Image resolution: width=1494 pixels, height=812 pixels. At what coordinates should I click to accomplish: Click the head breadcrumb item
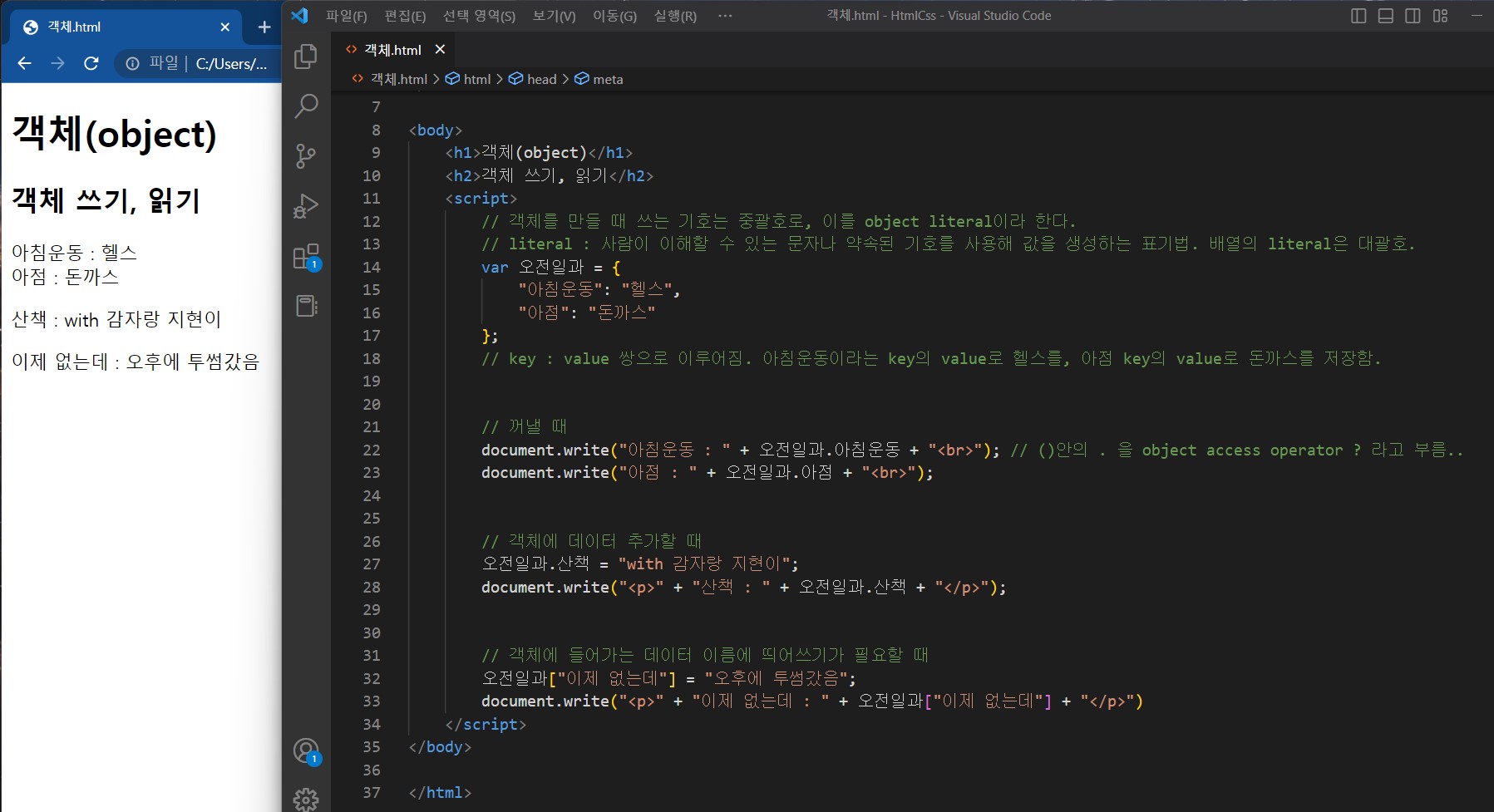541,79
